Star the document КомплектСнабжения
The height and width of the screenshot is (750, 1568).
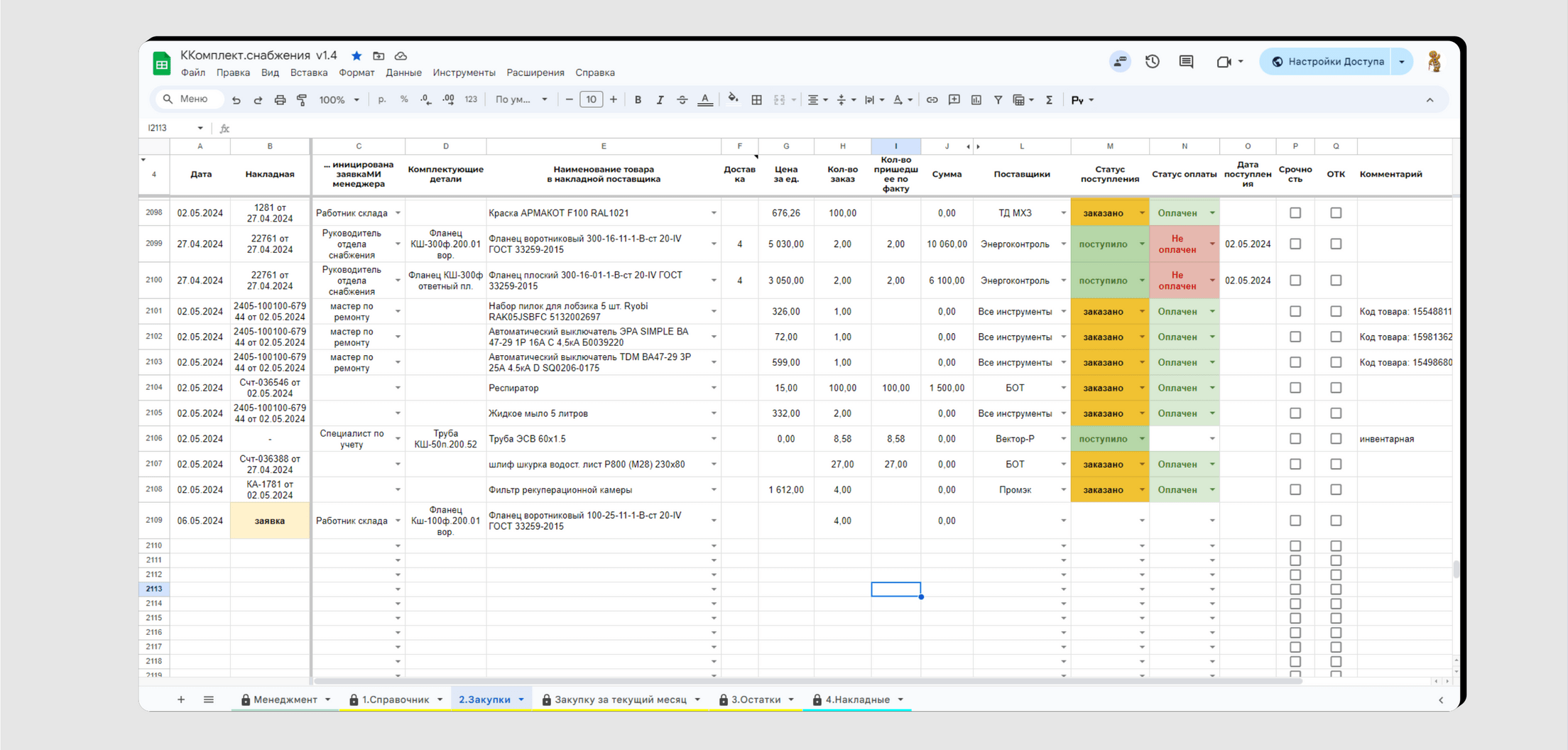coord(356,55)
